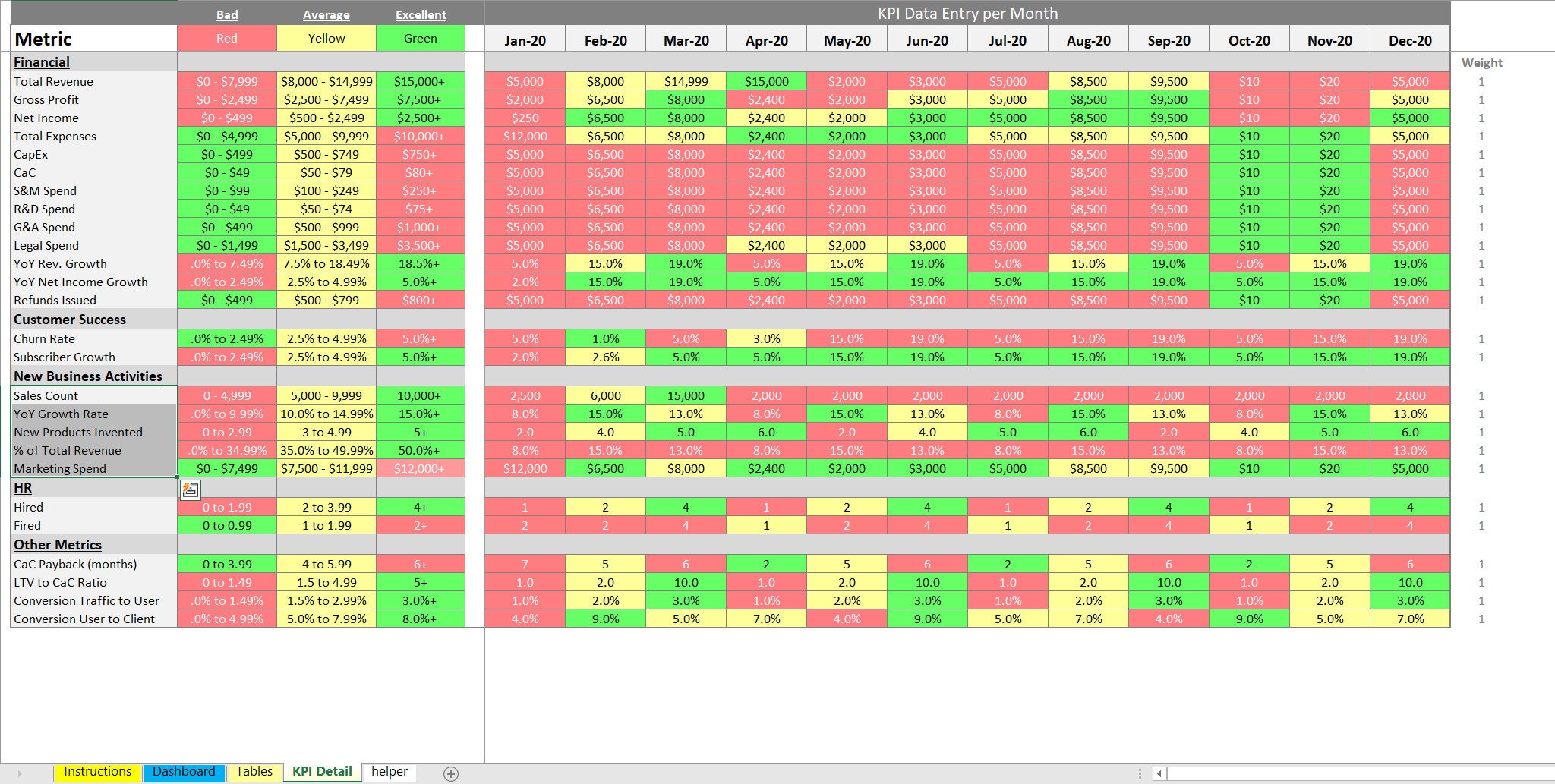The height and width of the screenshot is (784, 1555).
Task: Select the $15,000 Total Revenue cell for Apr-20
Action: 766,81
